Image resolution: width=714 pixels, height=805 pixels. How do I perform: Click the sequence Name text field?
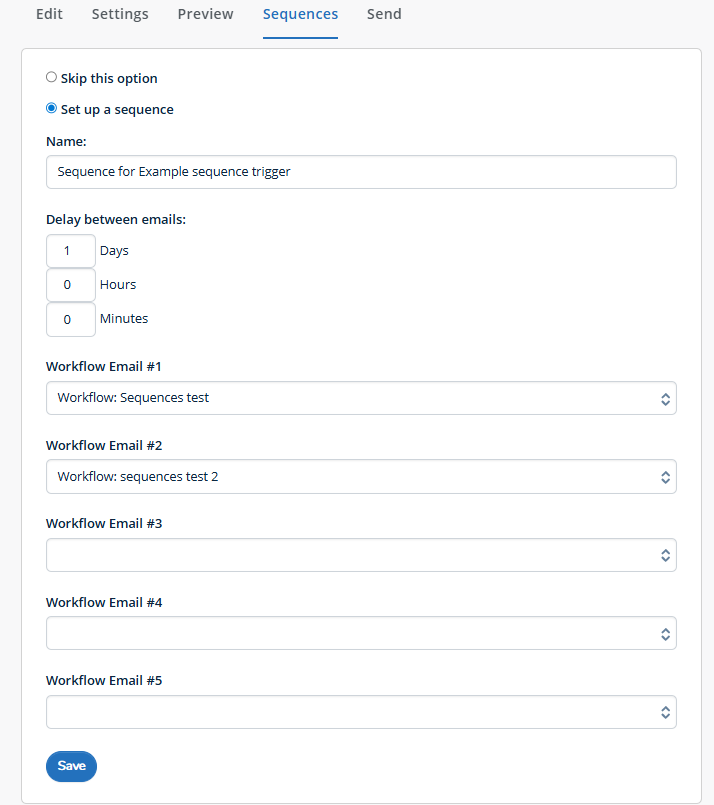361,172
